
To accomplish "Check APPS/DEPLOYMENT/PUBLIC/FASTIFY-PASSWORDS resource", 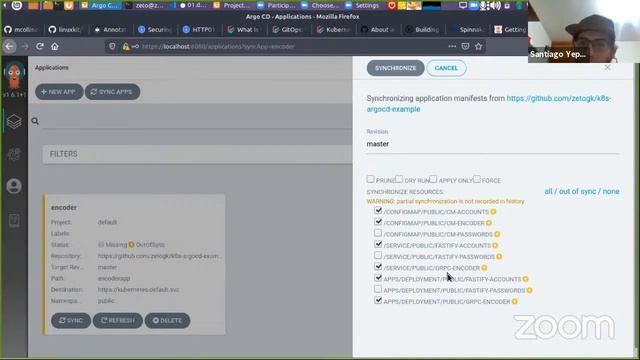I will 378,289.
